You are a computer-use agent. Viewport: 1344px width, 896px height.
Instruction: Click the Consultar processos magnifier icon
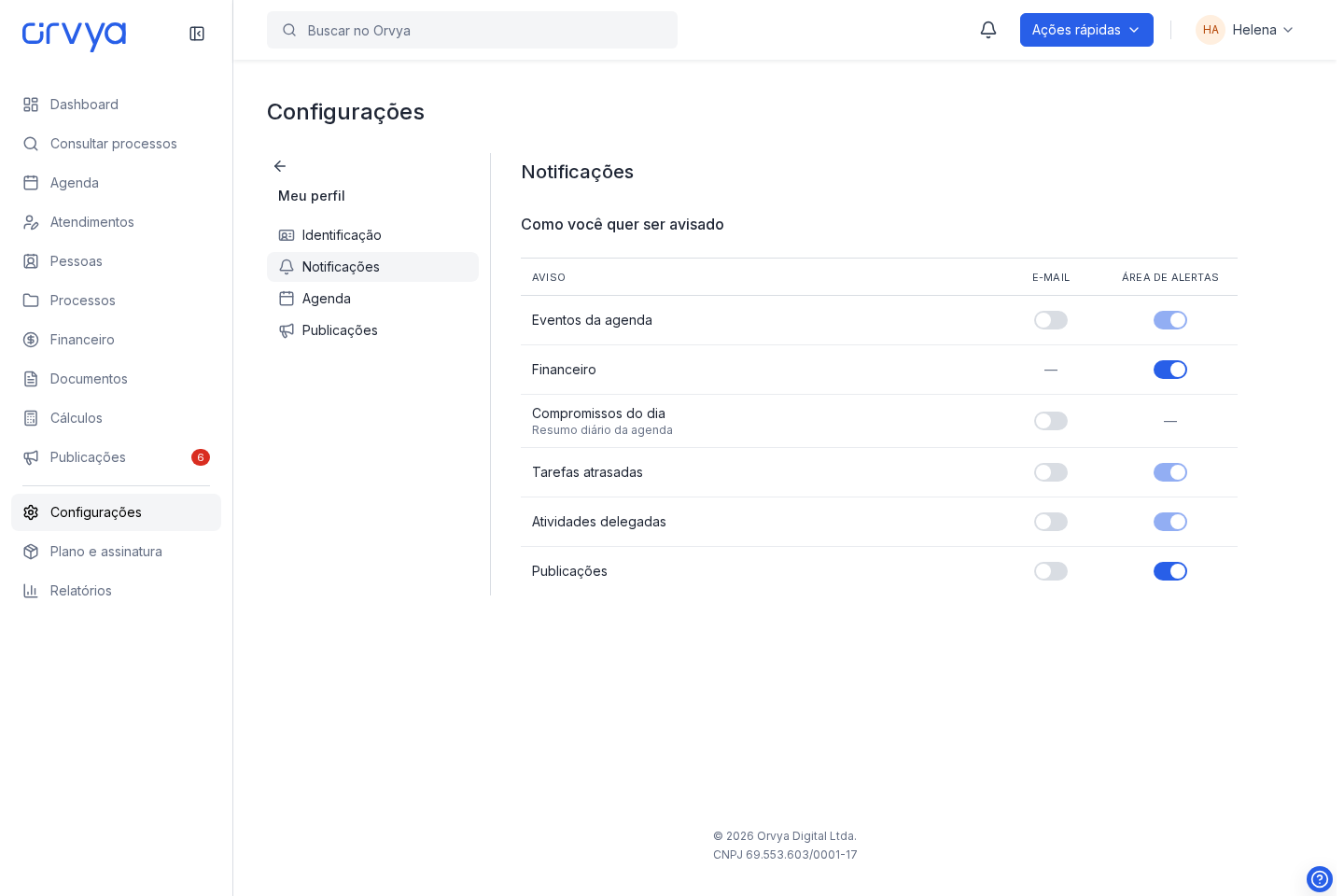click(31, 144)
